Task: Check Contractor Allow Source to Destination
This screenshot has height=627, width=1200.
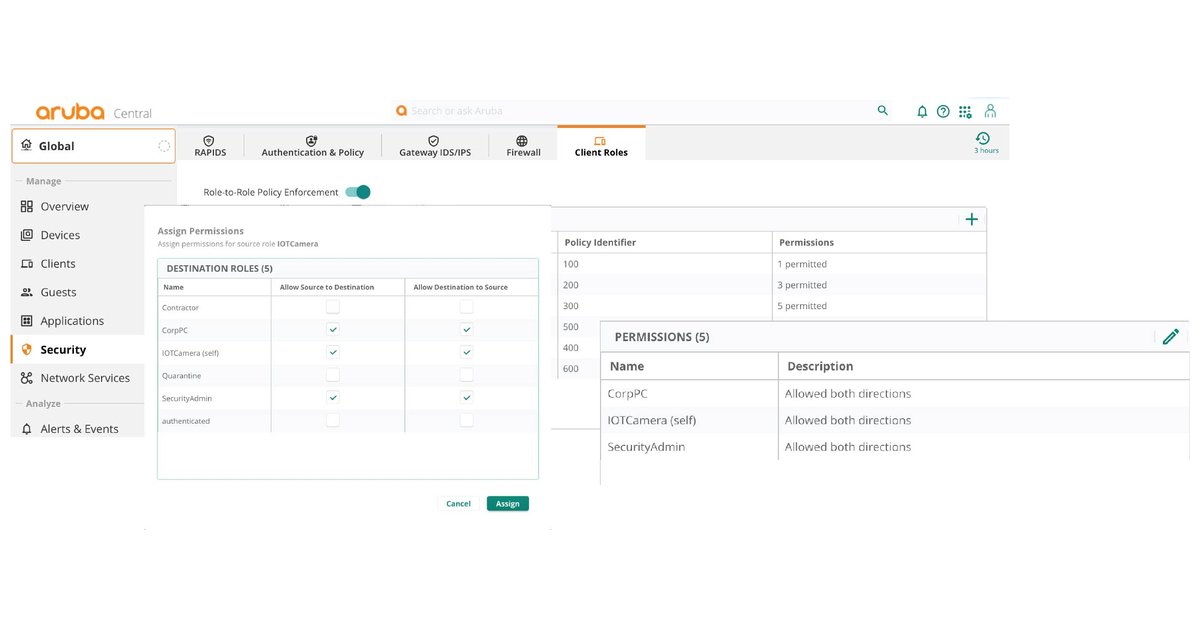Action: [333, 307]
